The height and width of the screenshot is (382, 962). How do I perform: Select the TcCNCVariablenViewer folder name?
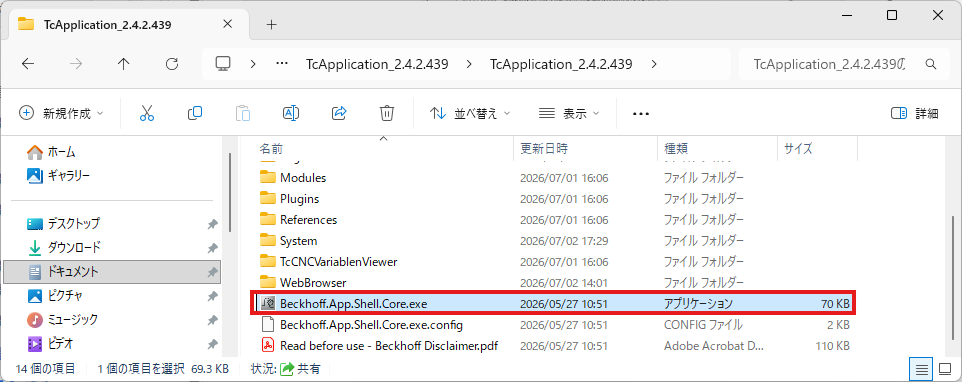point(339,262)
